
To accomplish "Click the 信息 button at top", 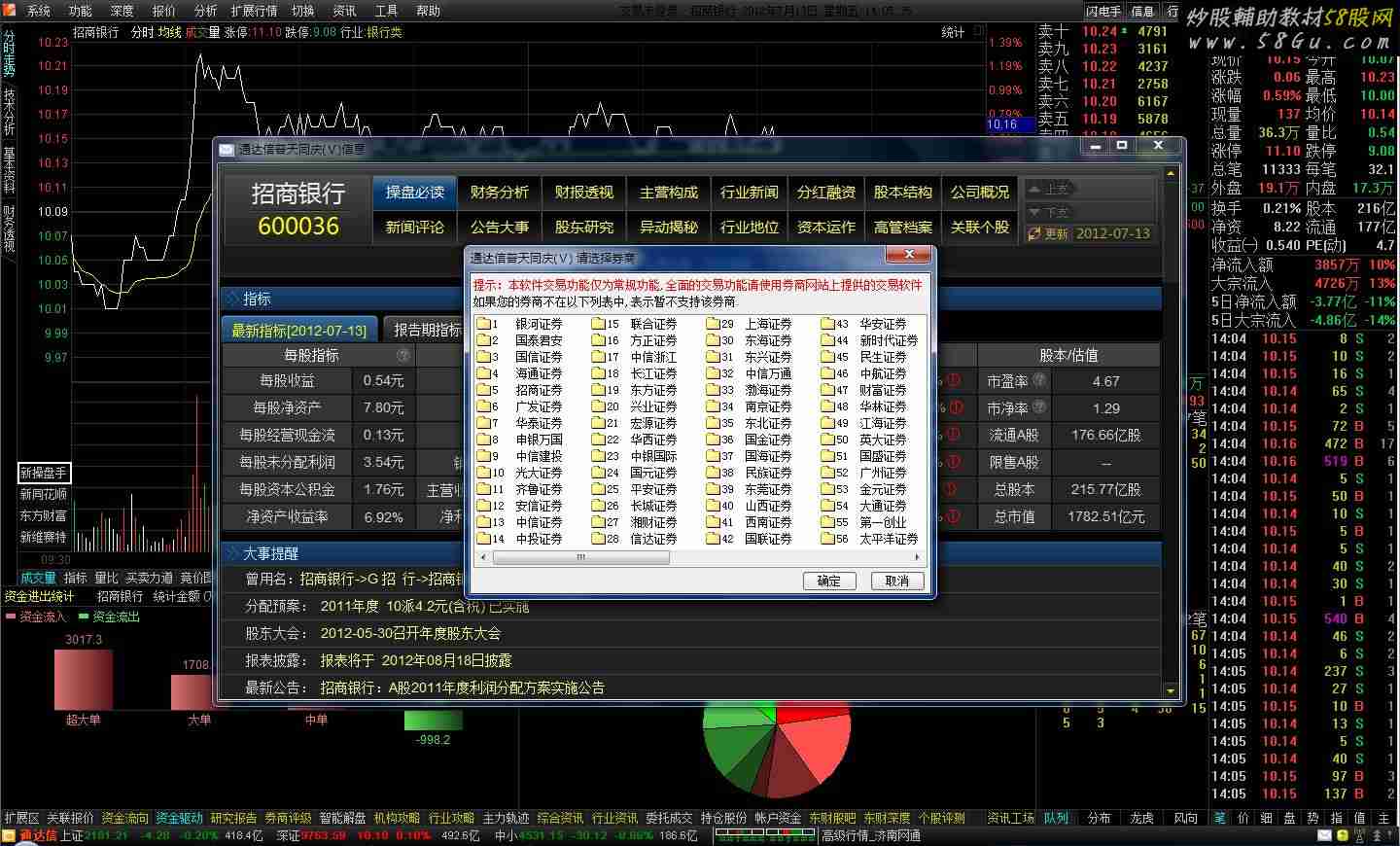I will point(1142,11).
